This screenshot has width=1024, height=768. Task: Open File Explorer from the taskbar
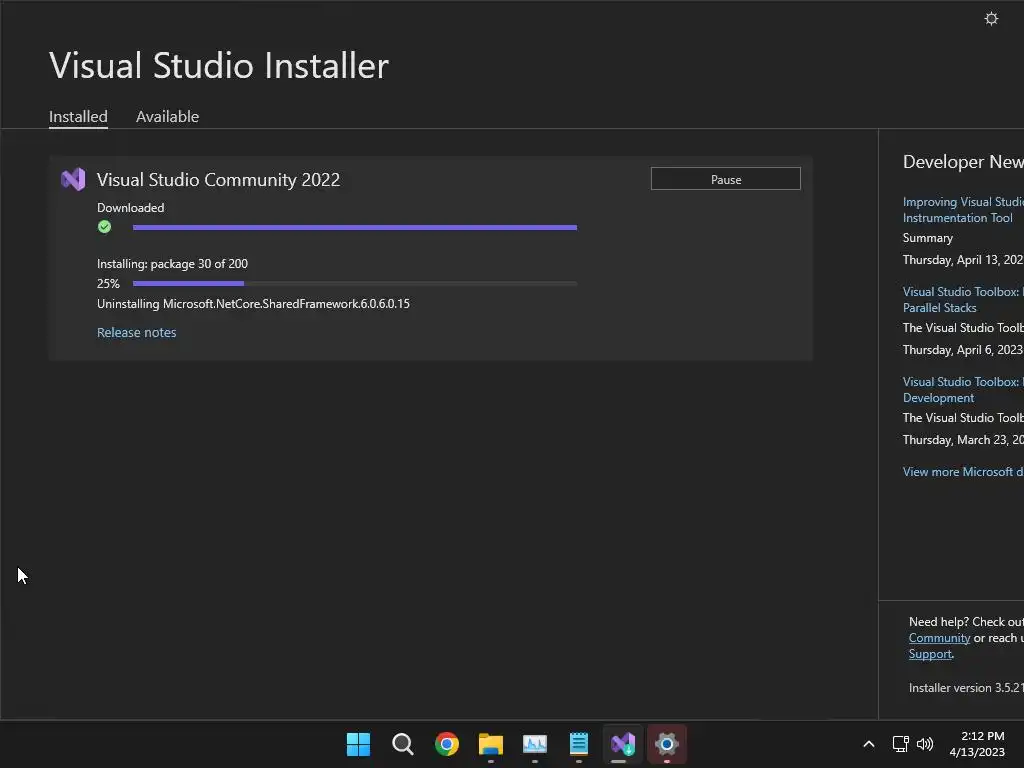[490, 744]
